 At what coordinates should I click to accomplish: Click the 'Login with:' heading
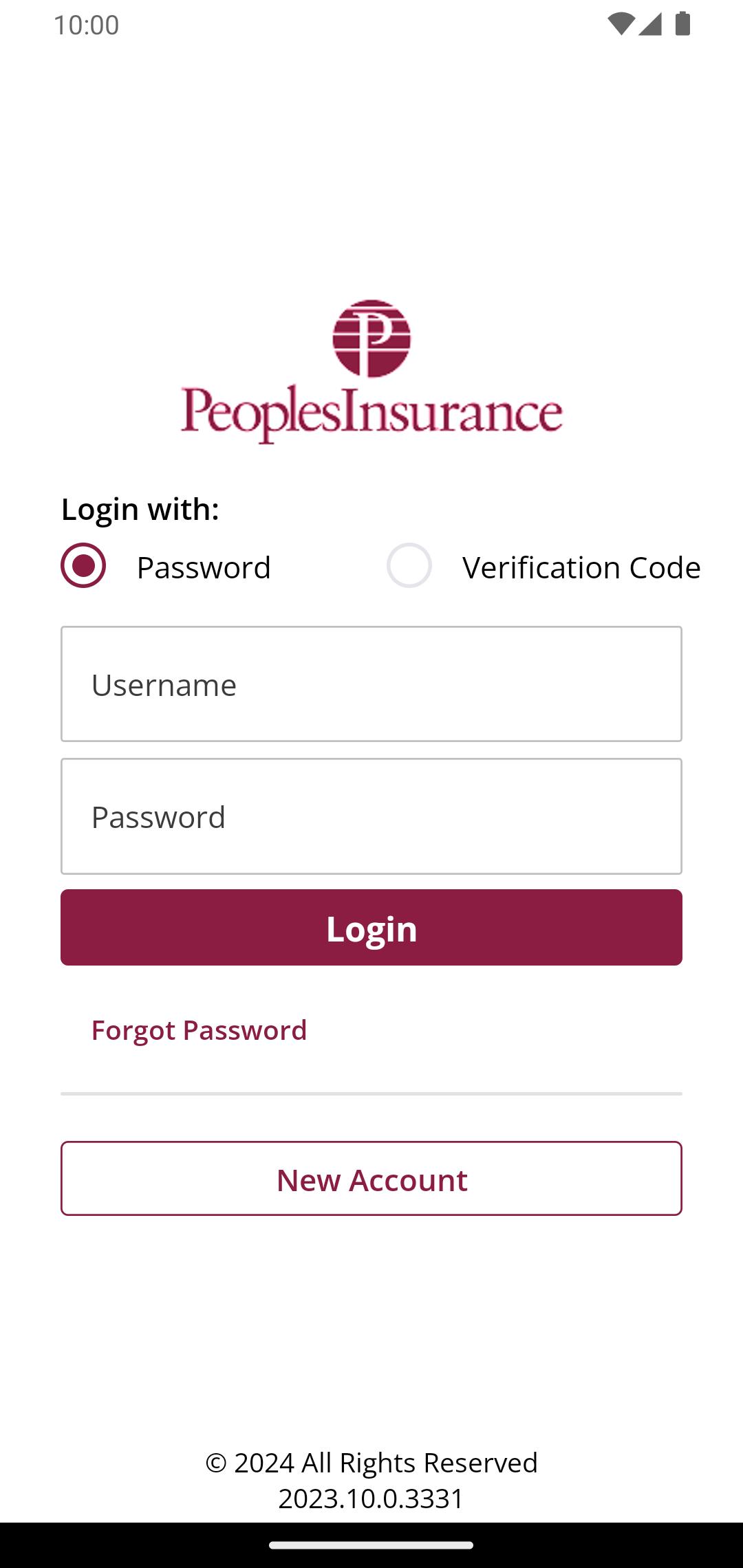pyautogui.click(x=140, y=510)
